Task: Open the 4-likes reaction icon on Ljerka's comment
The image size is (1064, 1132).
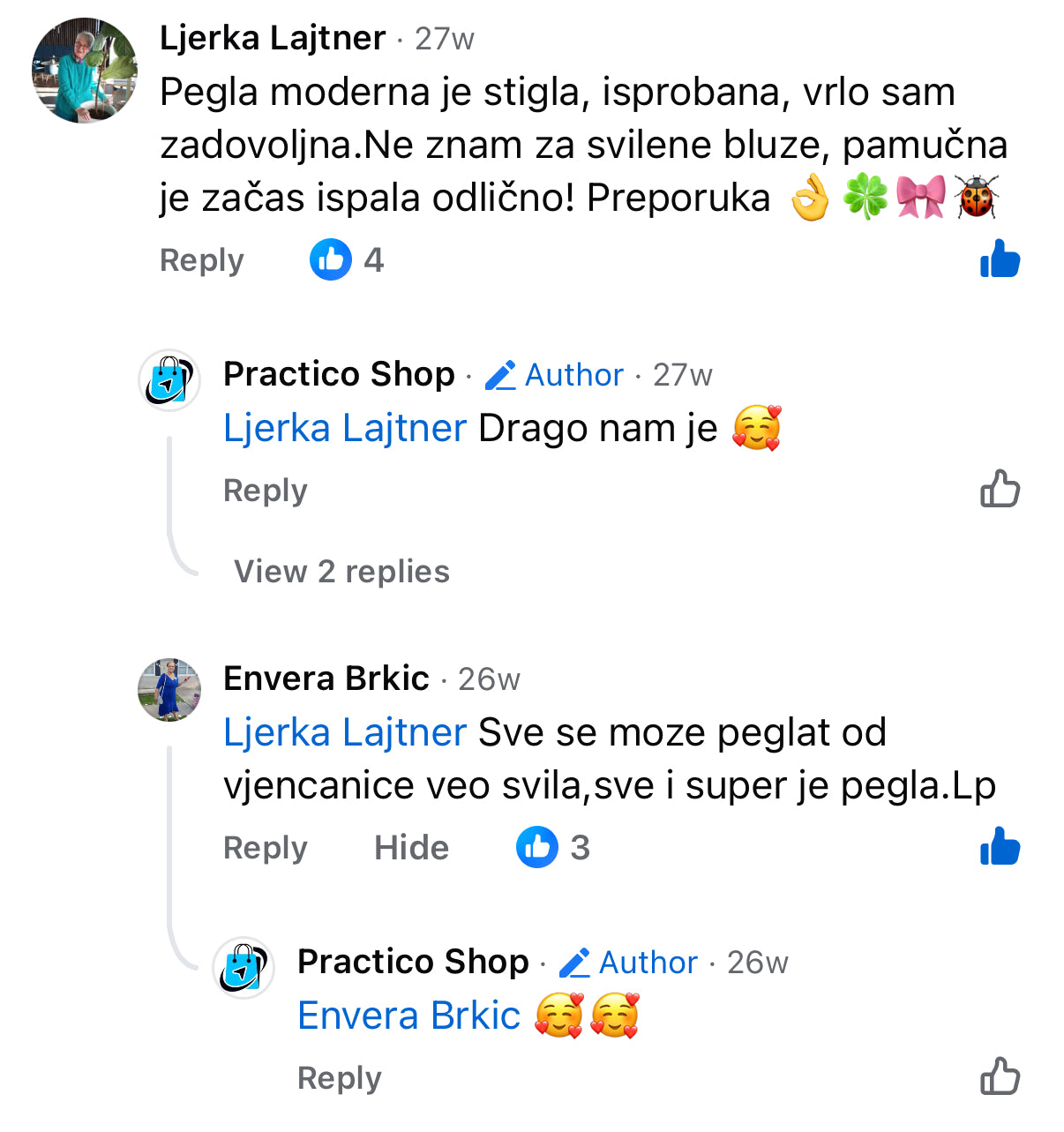Action: (331, 259)
